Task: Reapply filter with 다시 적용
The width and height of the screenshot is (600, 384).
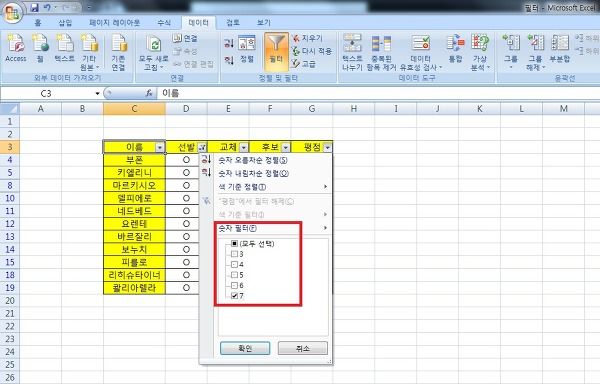Action: tap(312, 51)
